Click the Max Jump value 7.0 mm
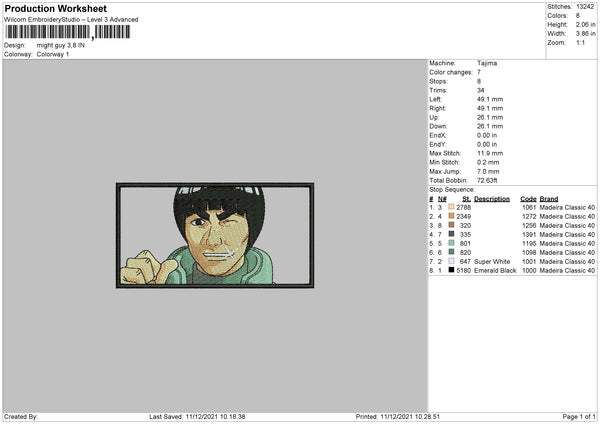This screenshot has height=424, width=600. 488,171
